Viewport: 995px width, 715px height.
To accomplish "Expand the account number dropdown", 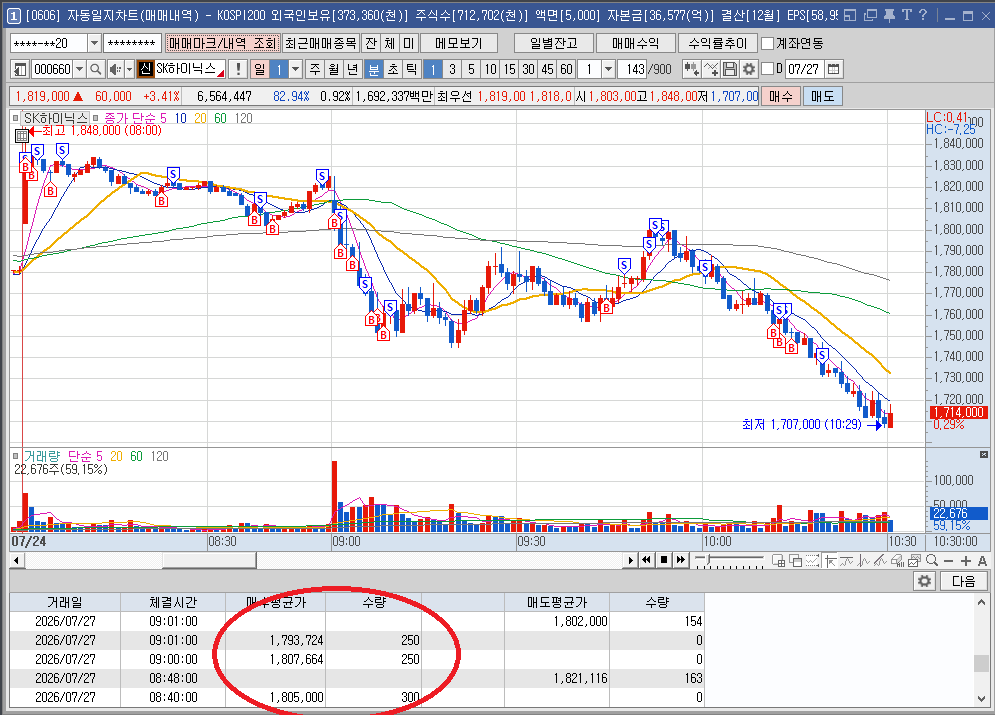I will [95, 43].
